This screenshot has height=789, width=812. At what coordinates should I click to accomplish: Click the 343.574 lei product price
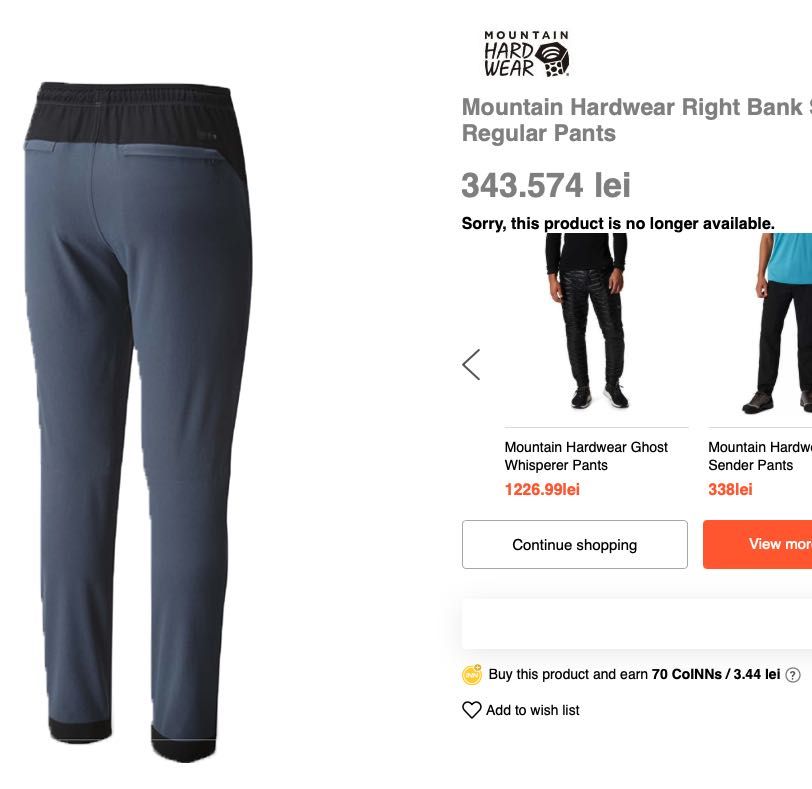(546, 185)
